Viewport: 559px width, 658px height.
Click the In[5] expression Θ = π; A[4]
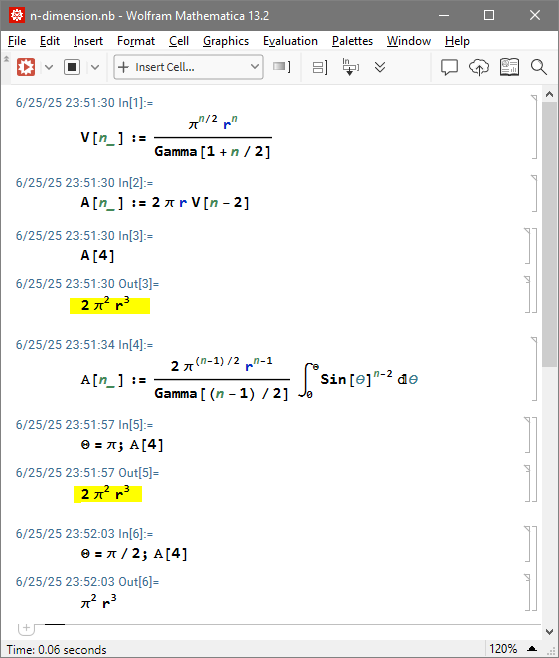tap(122, 445)
